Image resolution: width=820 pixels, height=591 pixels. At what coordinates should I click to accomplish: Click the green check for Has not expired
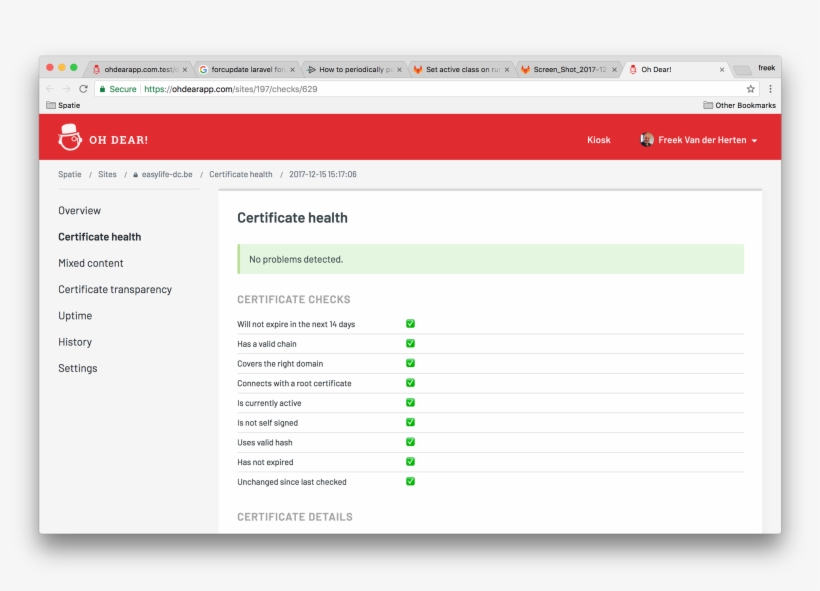click(x=410, y=462)
